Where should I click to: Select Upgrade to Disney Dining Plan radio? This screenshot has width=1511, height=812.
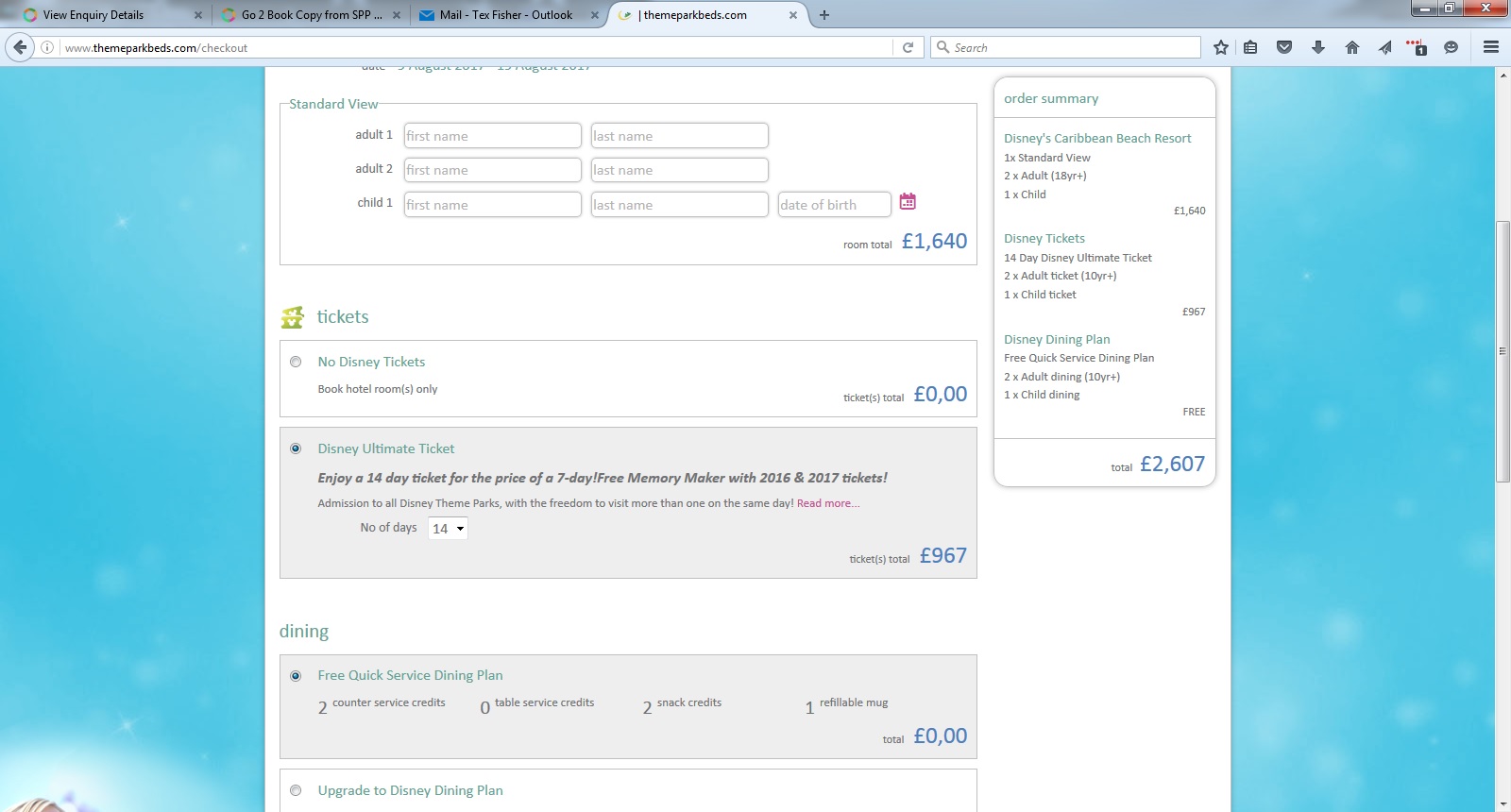tap(296, 790)
